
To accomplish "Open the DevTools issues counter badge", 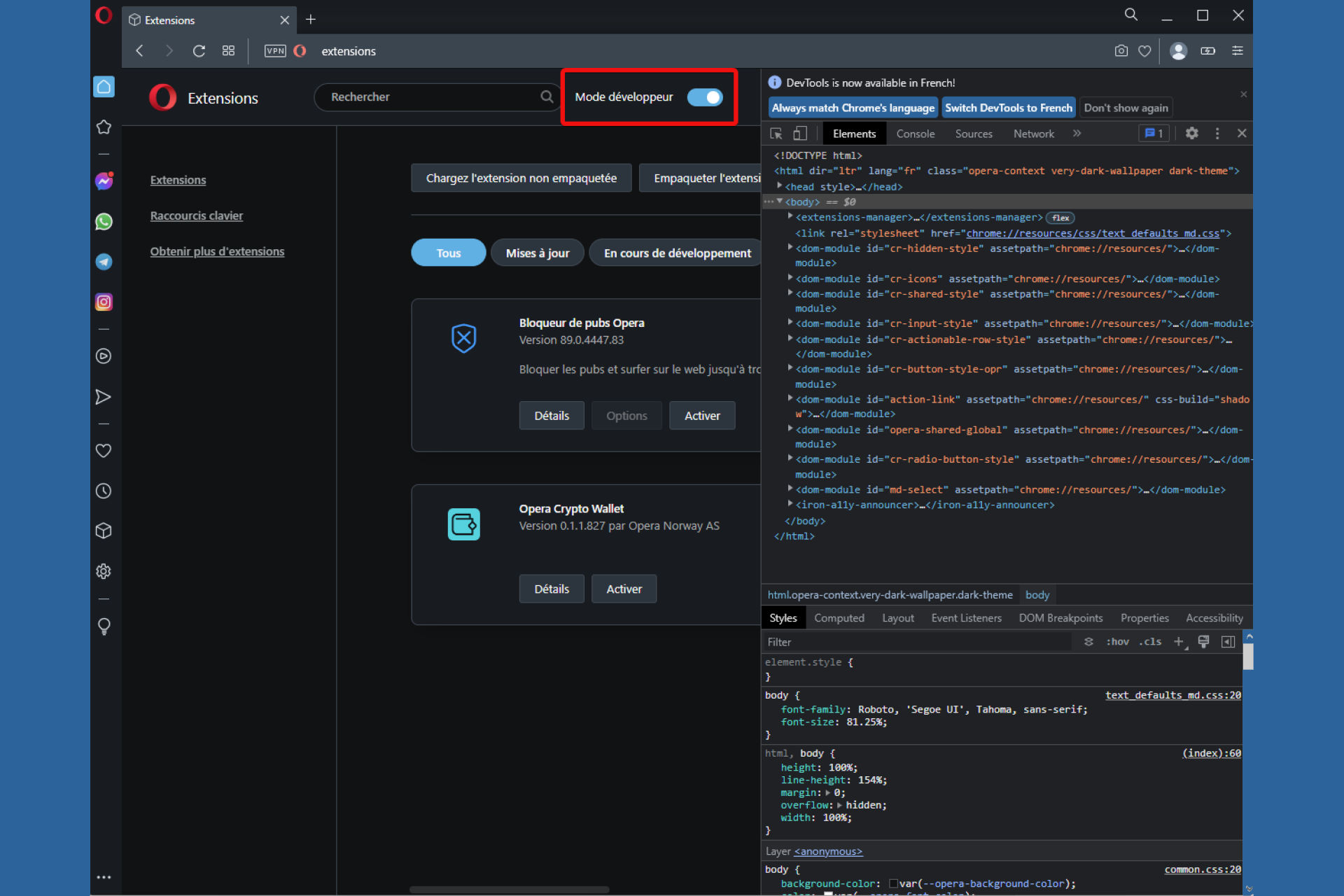I will (x=1154, y=134).
